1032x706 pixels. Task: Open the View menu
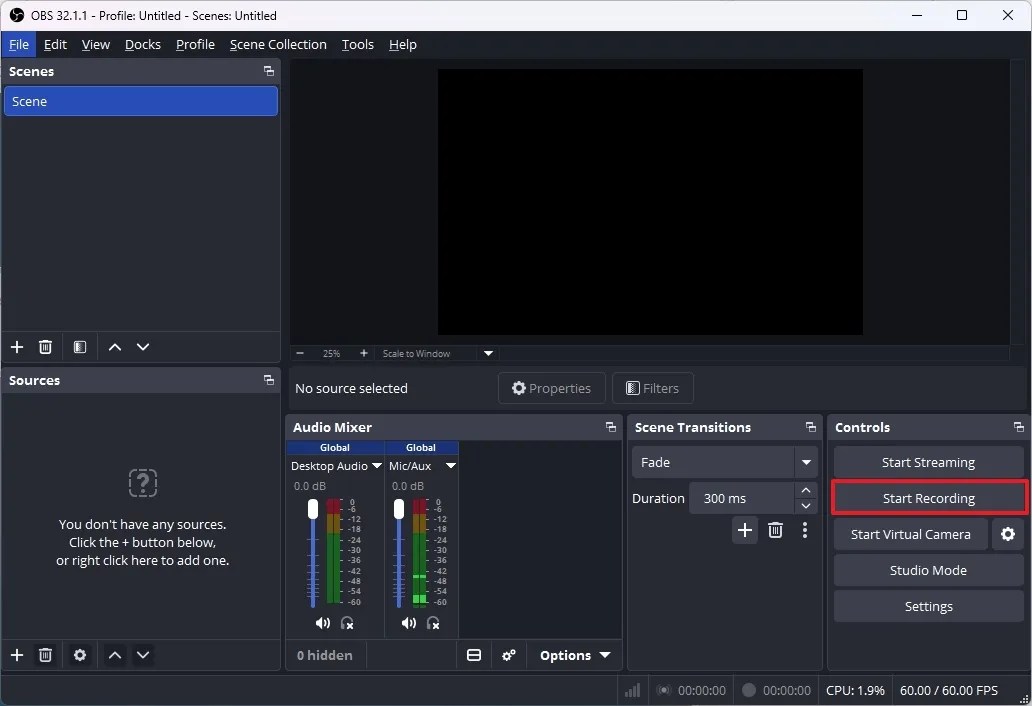[x=95, y=44]
